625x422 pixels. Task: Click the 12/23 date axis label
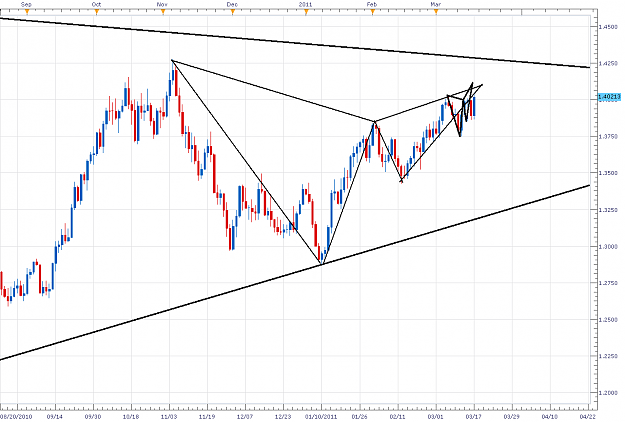coord(283,416)
